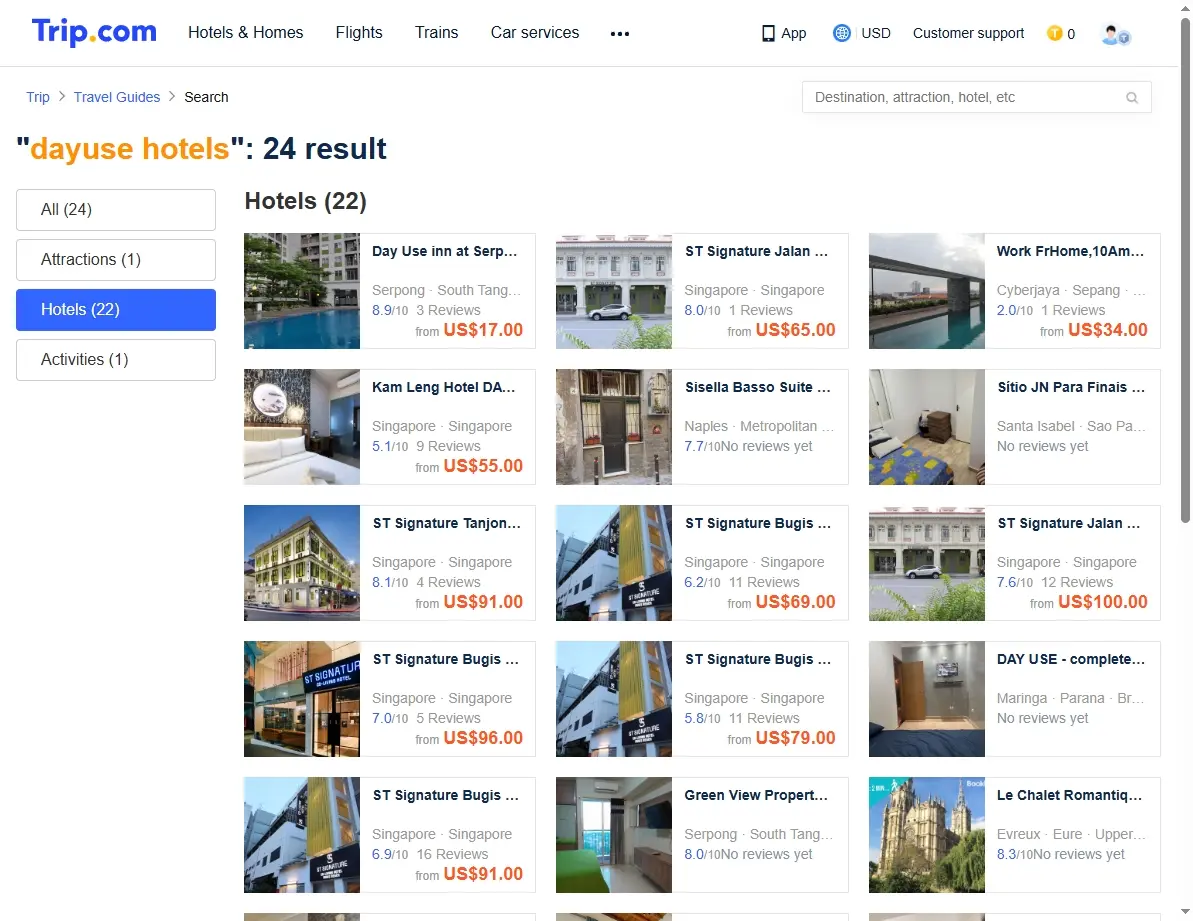Open the more menu ellipsis icon
Viewport: 1193px width, 921px height.
(x=620, y=33)
